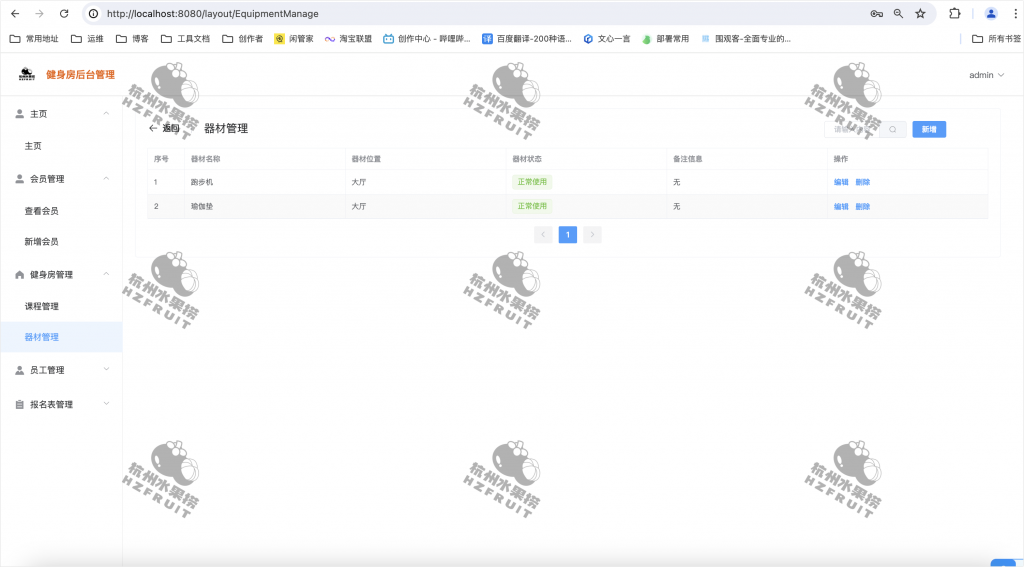Click the equipment search input field
This screenshot has height=567, width=1024.
pyautogui.click(x=852, y=129)
